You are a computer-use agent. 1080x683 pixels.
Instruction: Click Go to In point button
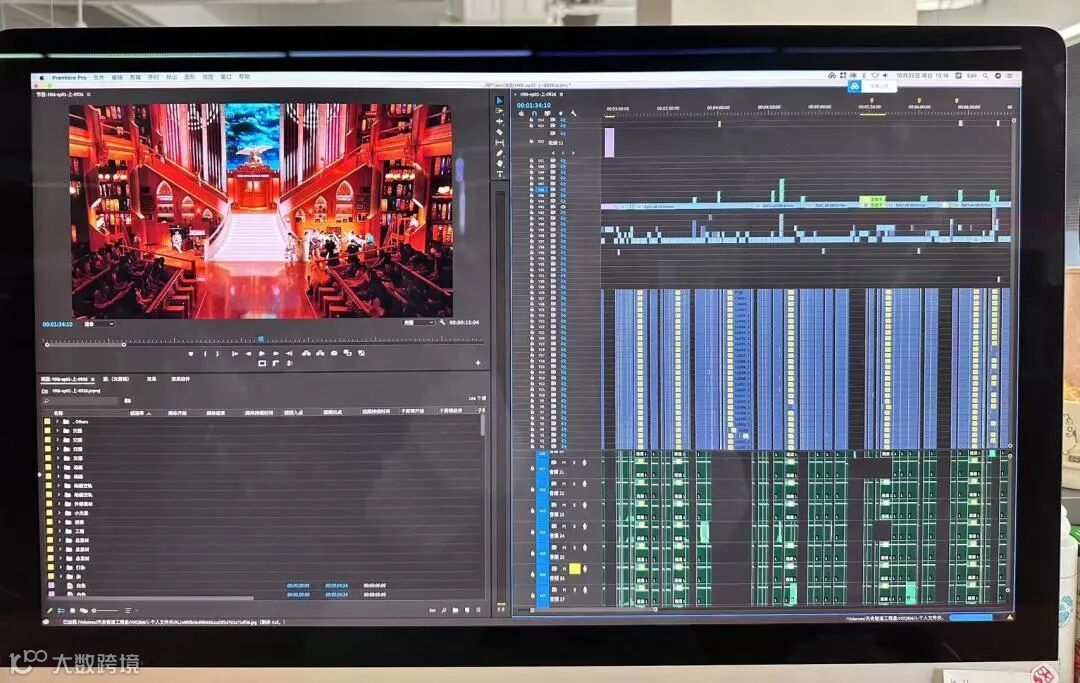click(x=235, y=353)
